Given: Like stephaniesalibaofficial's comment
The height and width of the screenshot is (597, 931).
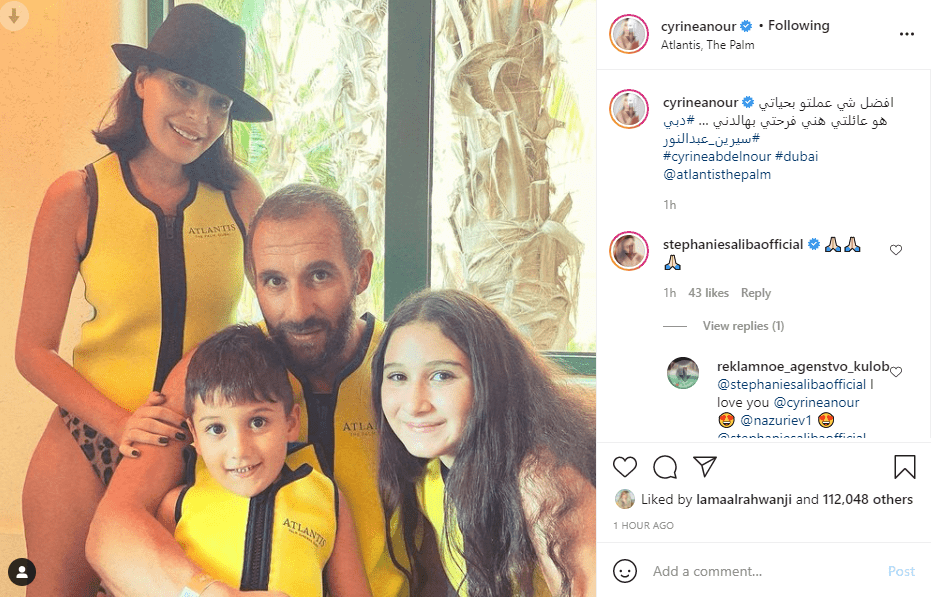Looking at the screenshot, I should point(895,250).
